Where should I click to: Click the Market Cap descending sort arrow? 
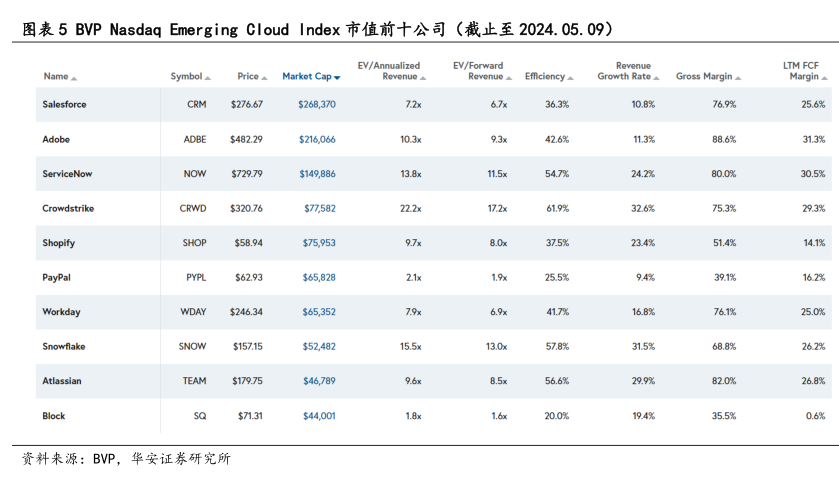pyautogui.click(x=337, y=78)
